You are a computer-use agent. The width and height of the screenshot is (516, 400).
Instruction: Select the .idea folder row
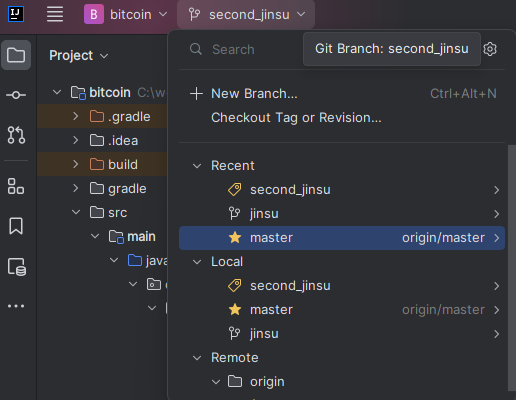(x=103, y=140)
